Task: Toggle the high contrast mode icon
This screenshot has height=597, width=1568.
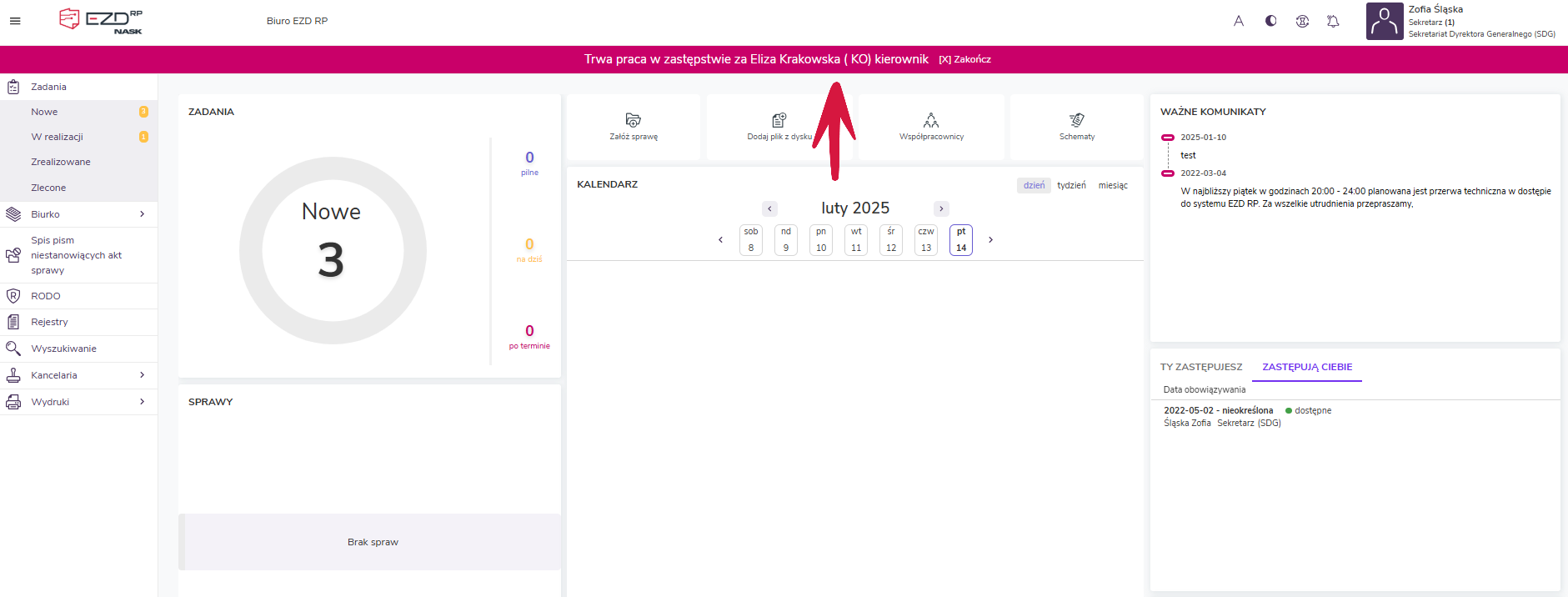Action: [x=1270, y=21]
